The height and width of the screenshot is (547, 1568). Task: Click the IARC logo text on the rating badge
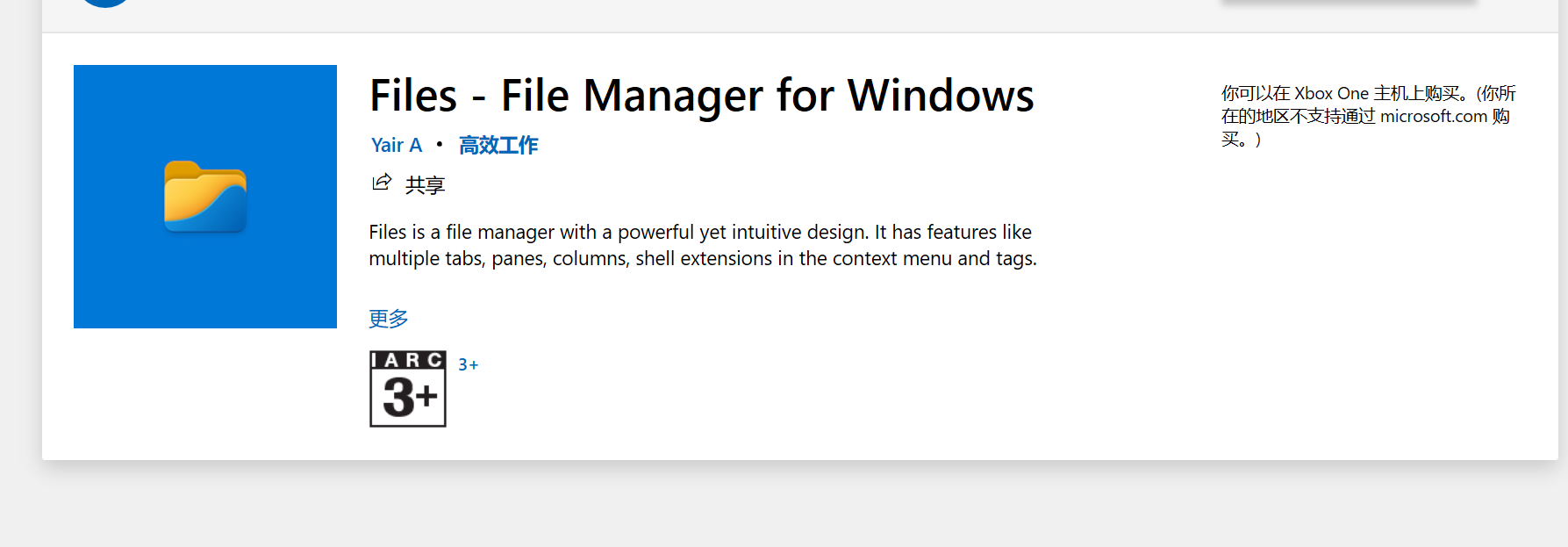tap(407, 362)
